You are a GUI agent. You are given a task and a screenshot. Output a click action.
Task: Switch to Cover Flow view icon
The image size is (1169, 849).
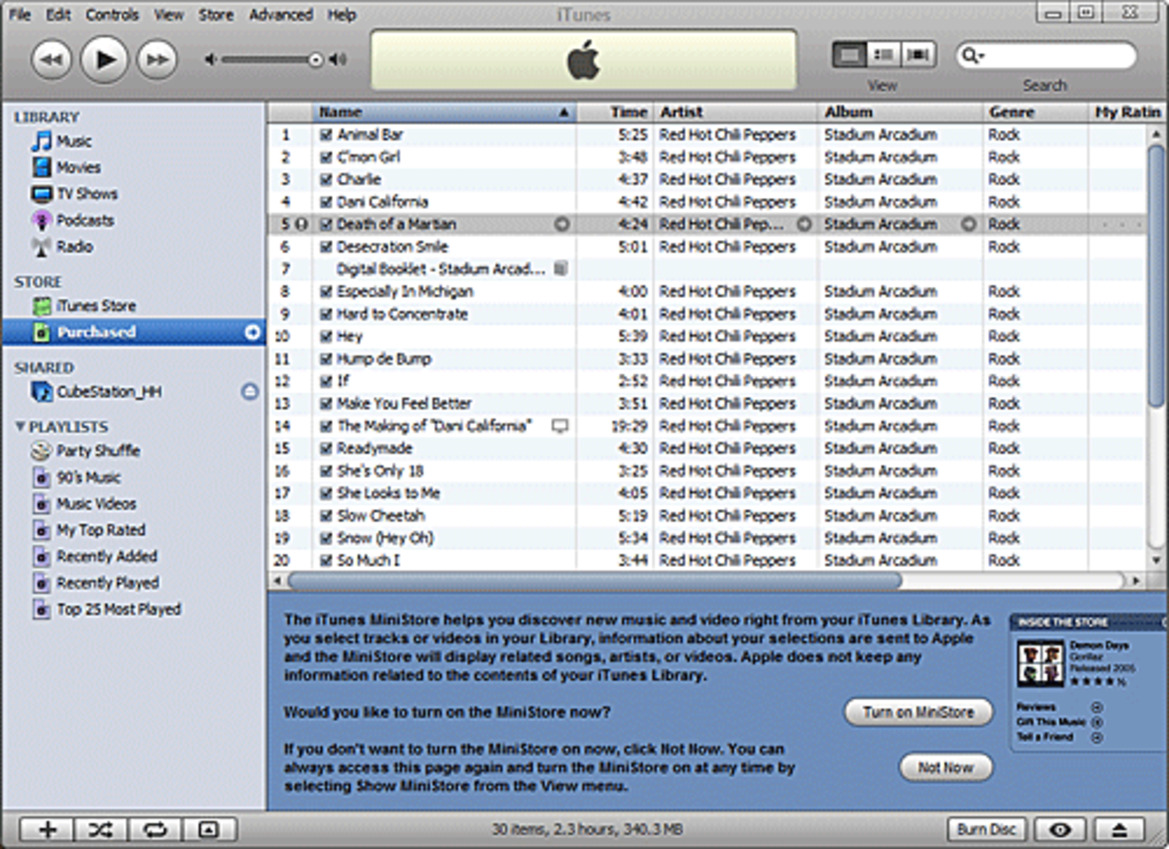(918, 54)
